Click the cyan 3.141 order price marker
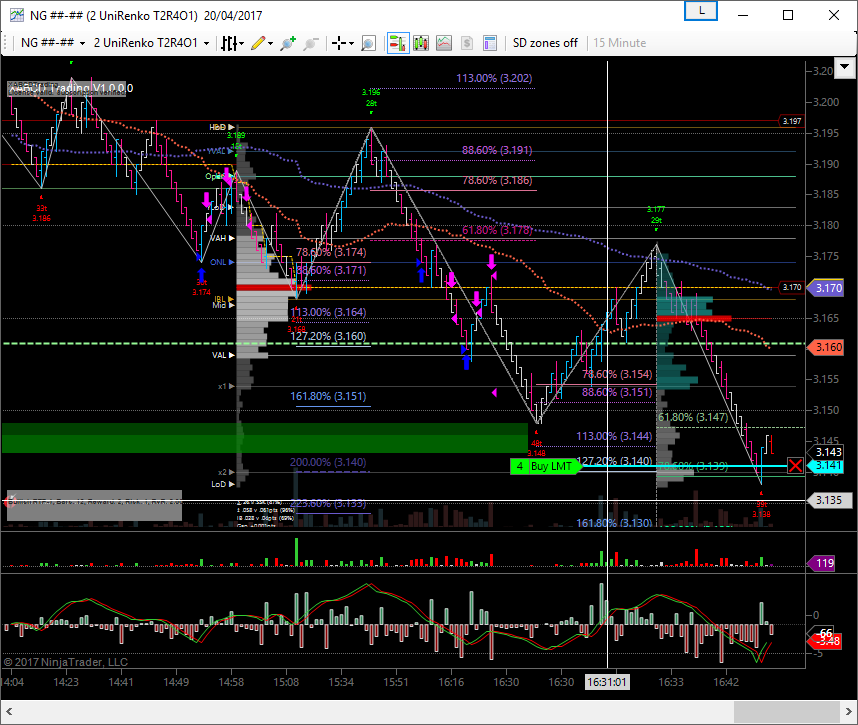 tap(828, 466)
